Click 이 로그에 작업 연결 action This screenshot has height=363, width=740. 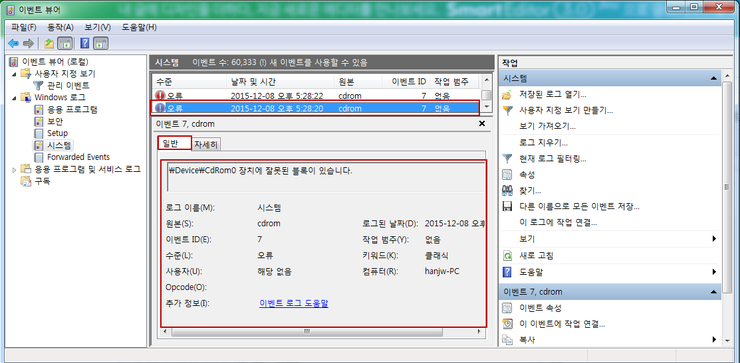click(558, 222)
